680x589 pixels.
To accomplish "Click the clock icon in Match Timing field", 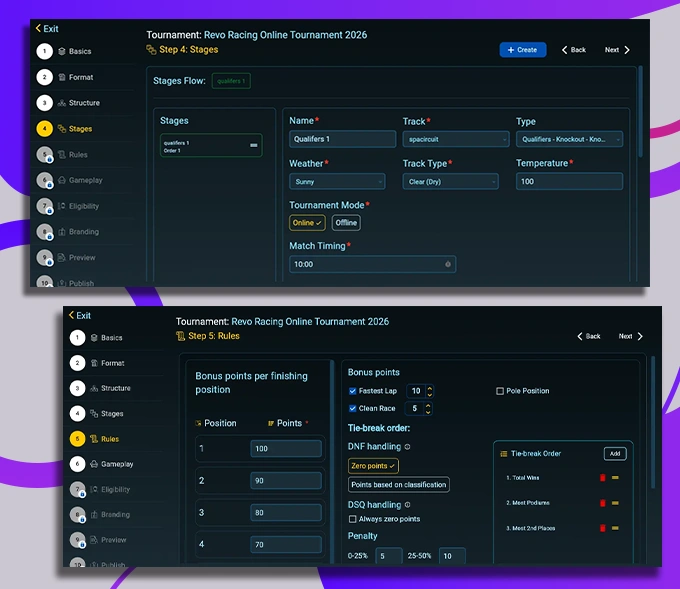I will click(x=448, y=265).
